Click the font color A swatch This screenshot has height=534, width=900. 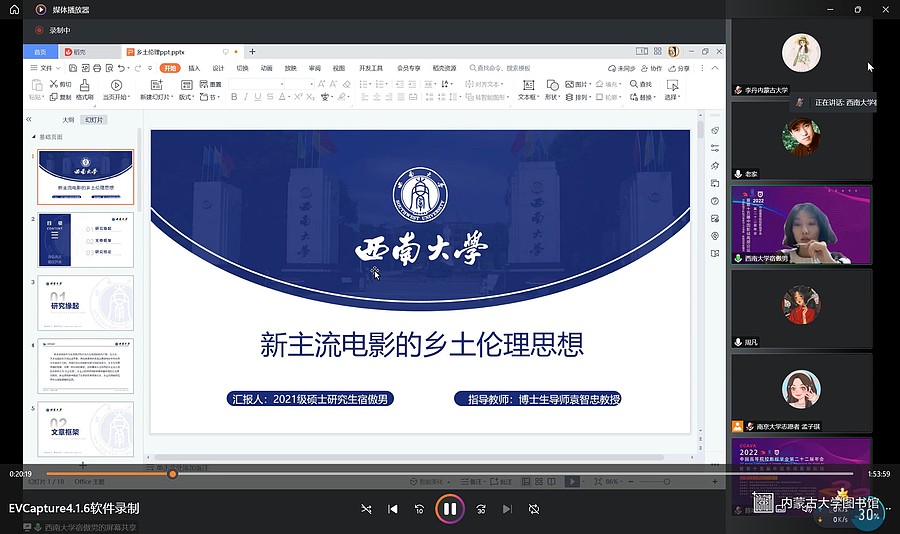pos(282,97)
